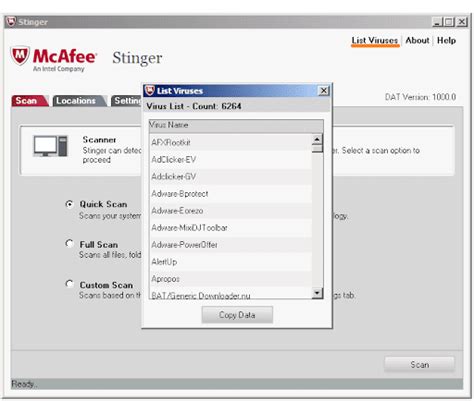This screenshot has height=401, width=474.
Task: Select Adware-MixDJToolbar in the list
Action: [231, 227]
